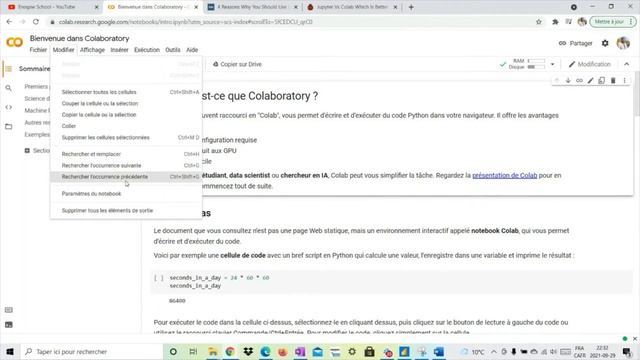The image size is (640, 360).
Task: Click the RAM usage bar
Action: [536, 61]
